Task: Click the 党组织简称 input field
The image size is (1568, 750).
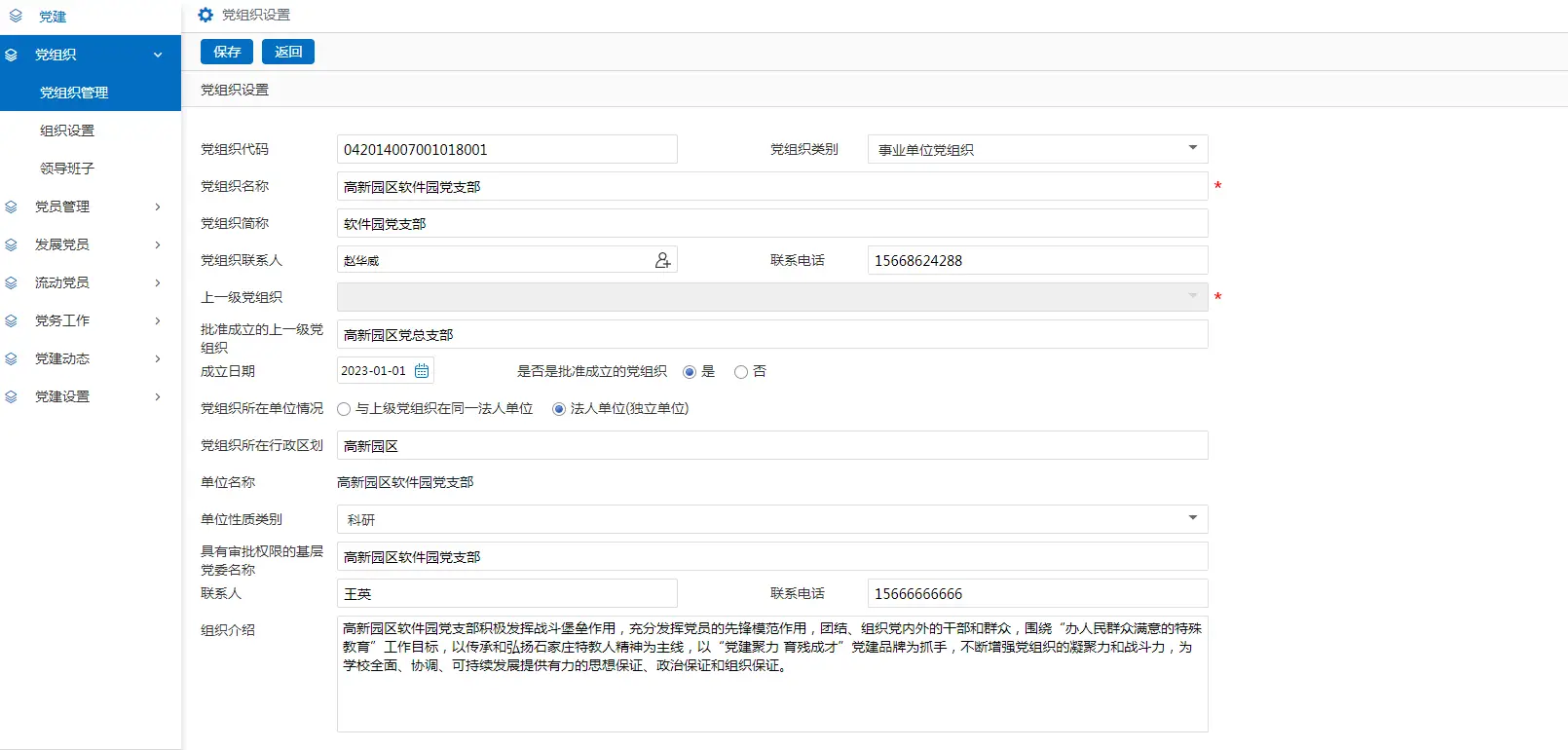Action: [x=771, y=223]
